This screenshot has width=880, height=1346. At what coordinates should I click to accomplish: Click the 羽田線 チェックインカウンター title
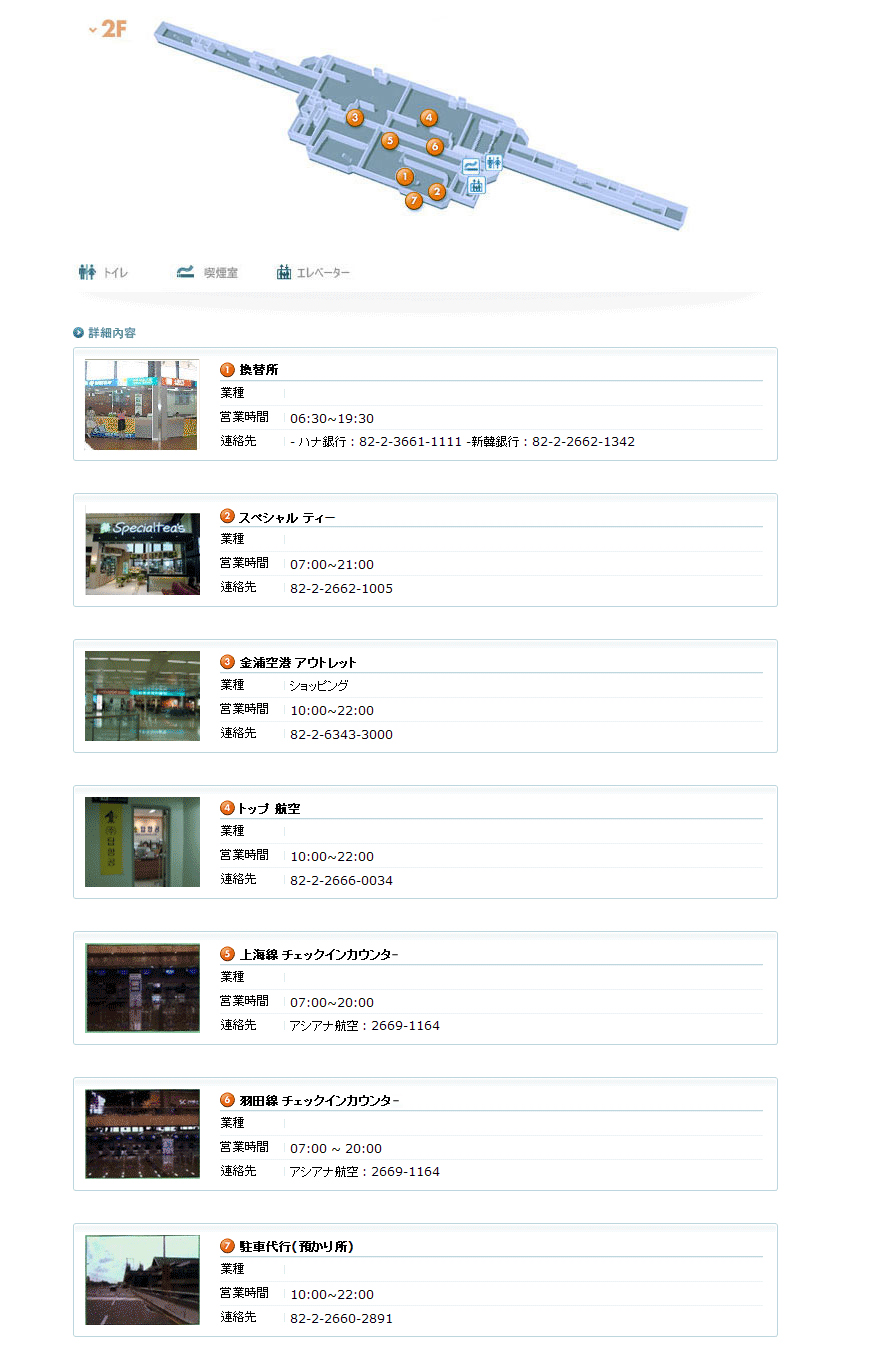(318, 1100)
